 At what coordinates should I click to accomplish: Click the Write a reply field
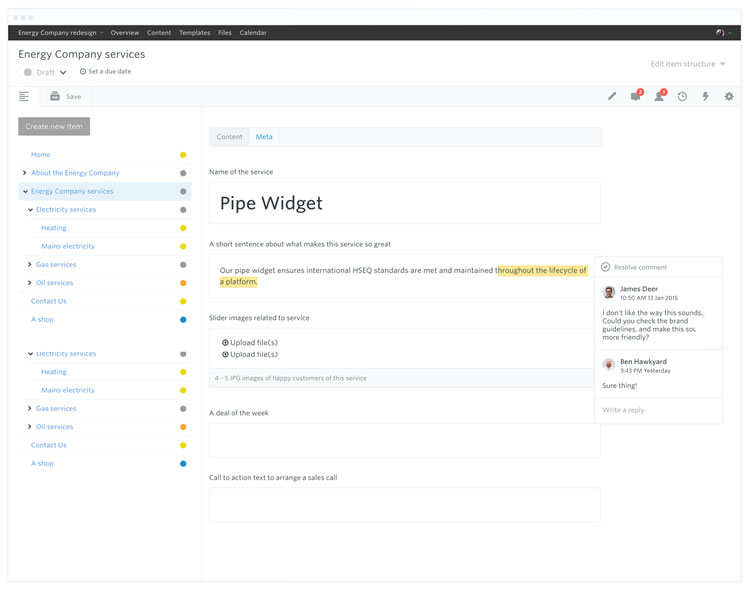click(x=656, y=410)
